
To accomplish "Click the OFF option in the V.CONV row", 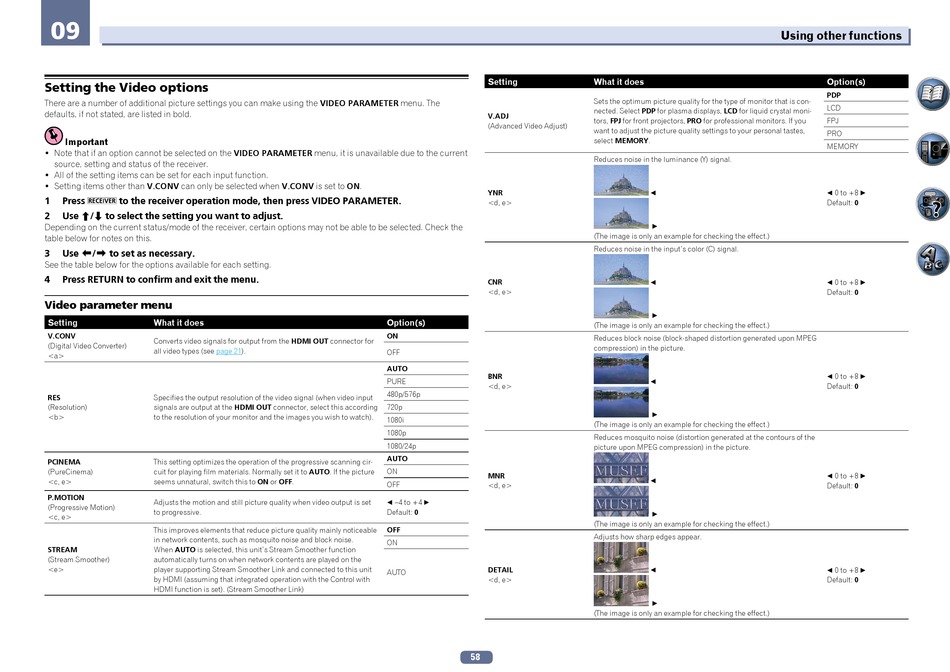I will click(393, 352).
